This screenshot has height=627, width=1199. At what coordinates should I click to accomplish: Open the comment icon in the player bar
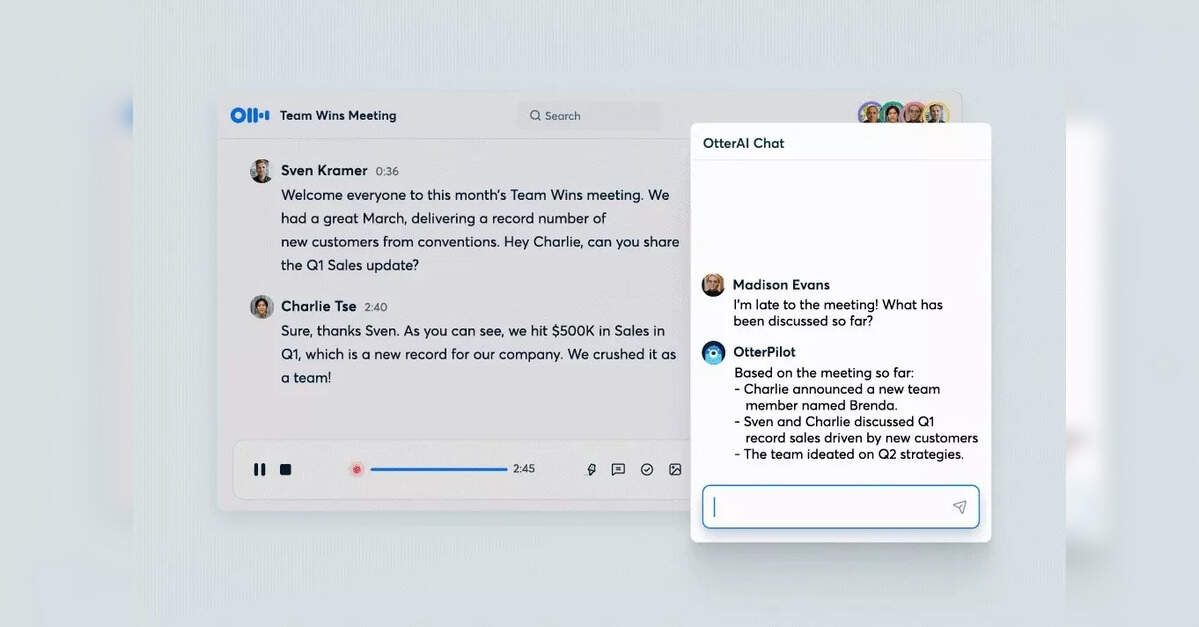pyautogui.click(x=619, y=469)
